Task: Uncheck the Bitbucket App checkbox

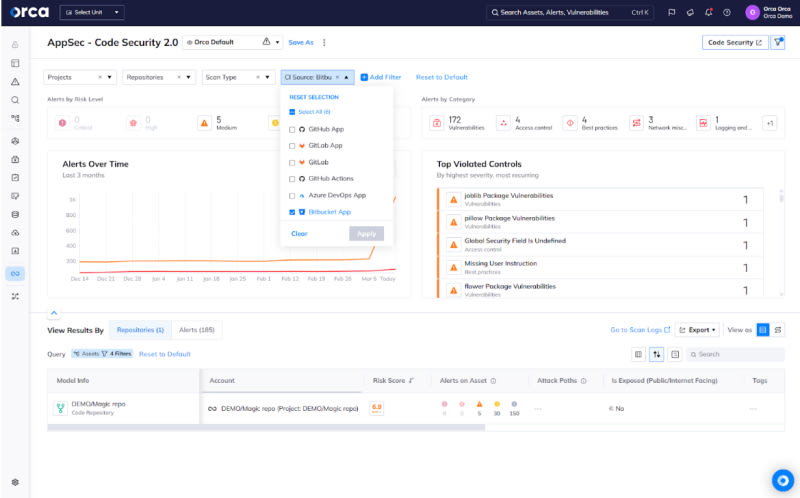Action: 292,212
